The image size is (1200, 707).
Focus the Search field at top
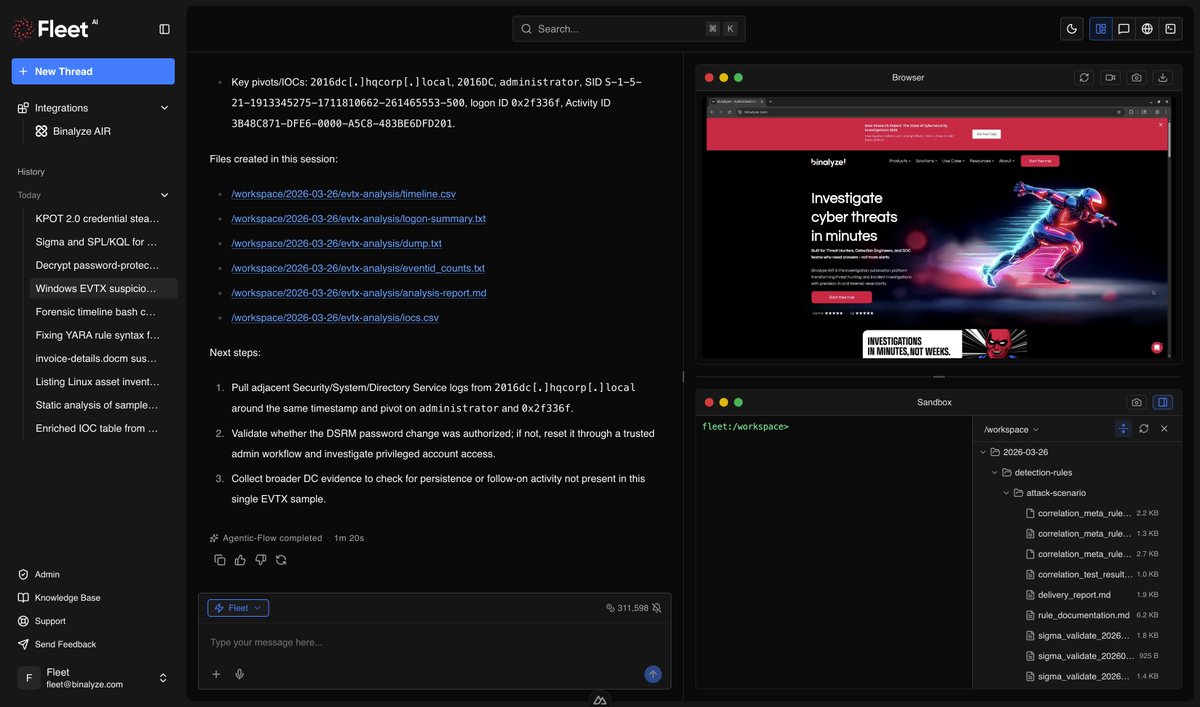click(x=628, y=29)
